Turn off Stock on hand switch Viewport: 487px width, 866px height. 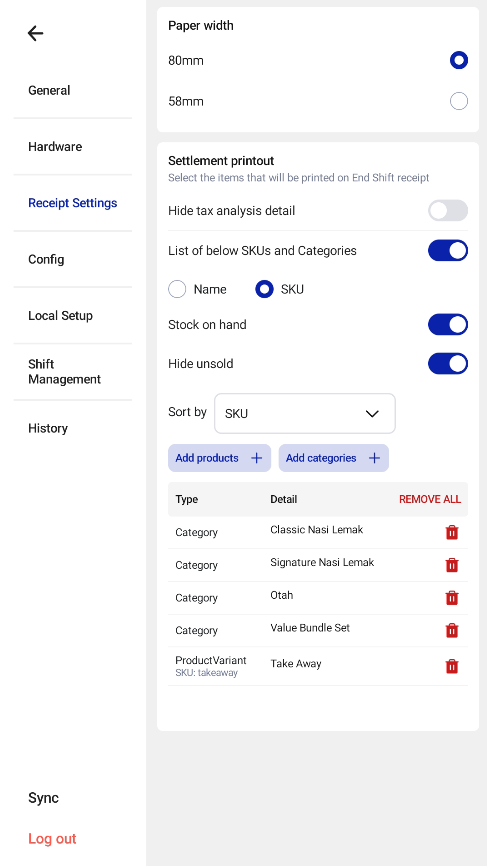[448, 324]
